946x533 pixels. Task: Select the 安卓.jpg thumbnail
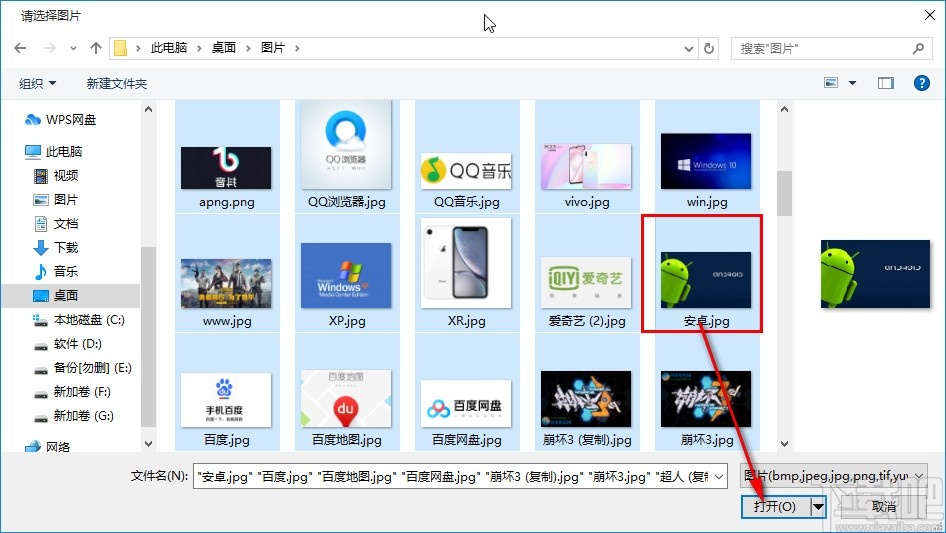706,280
